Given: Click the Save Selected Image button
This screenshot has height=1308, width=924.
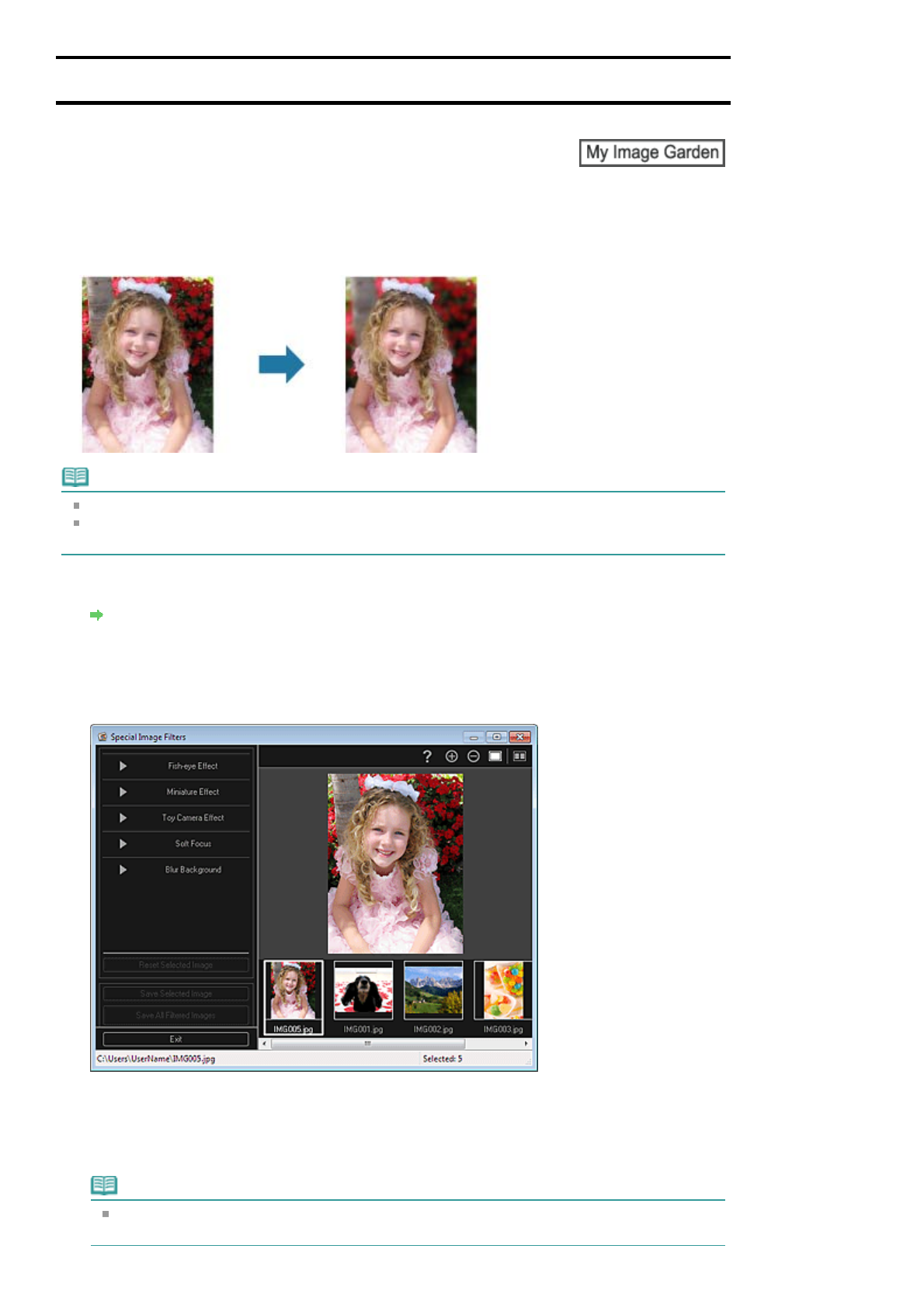Looking at the screenshot, I should click(176, 993).
